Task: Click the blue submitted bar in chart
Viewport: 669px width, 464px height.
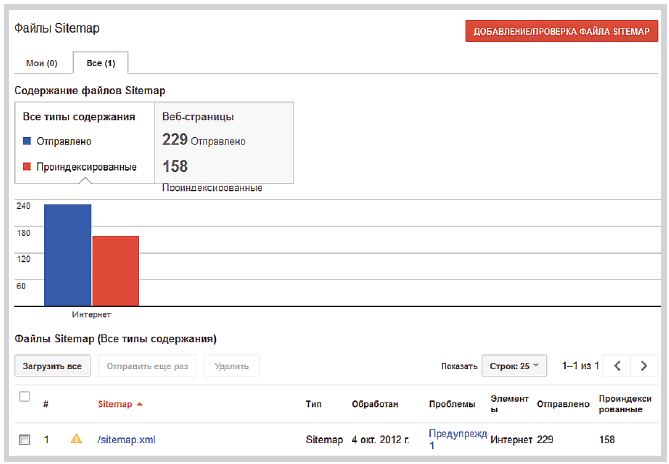Action: click(x=67, y=255)
